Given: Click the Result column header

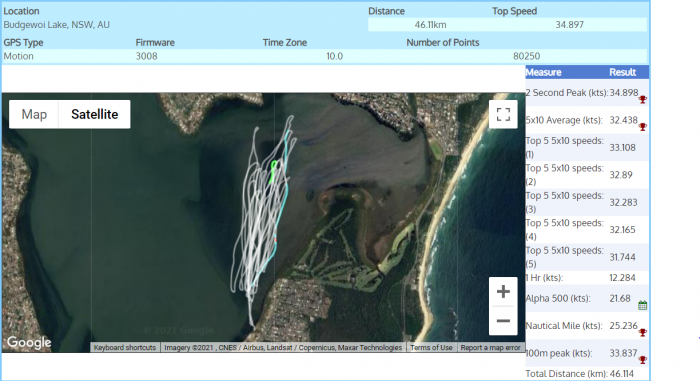Looking at the screenshot, I should pos(622,72).
